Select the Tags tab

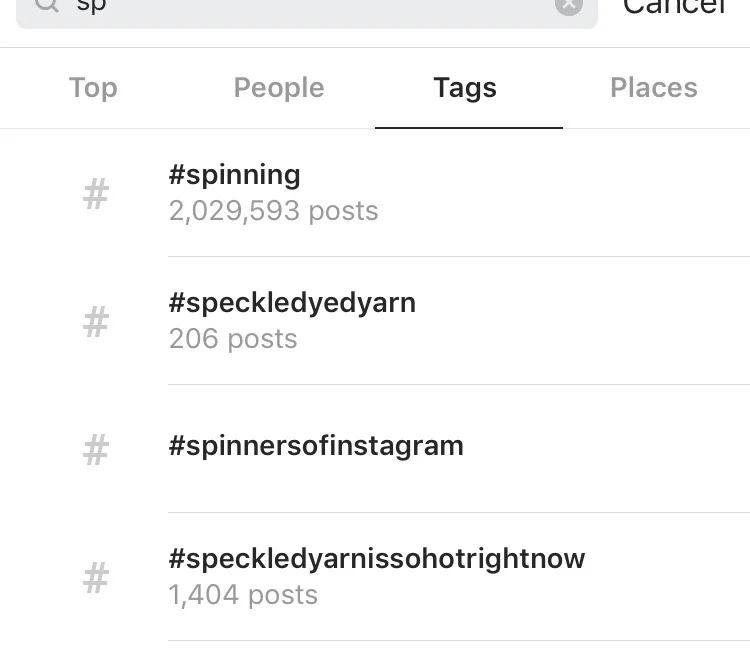click(465, 88)
